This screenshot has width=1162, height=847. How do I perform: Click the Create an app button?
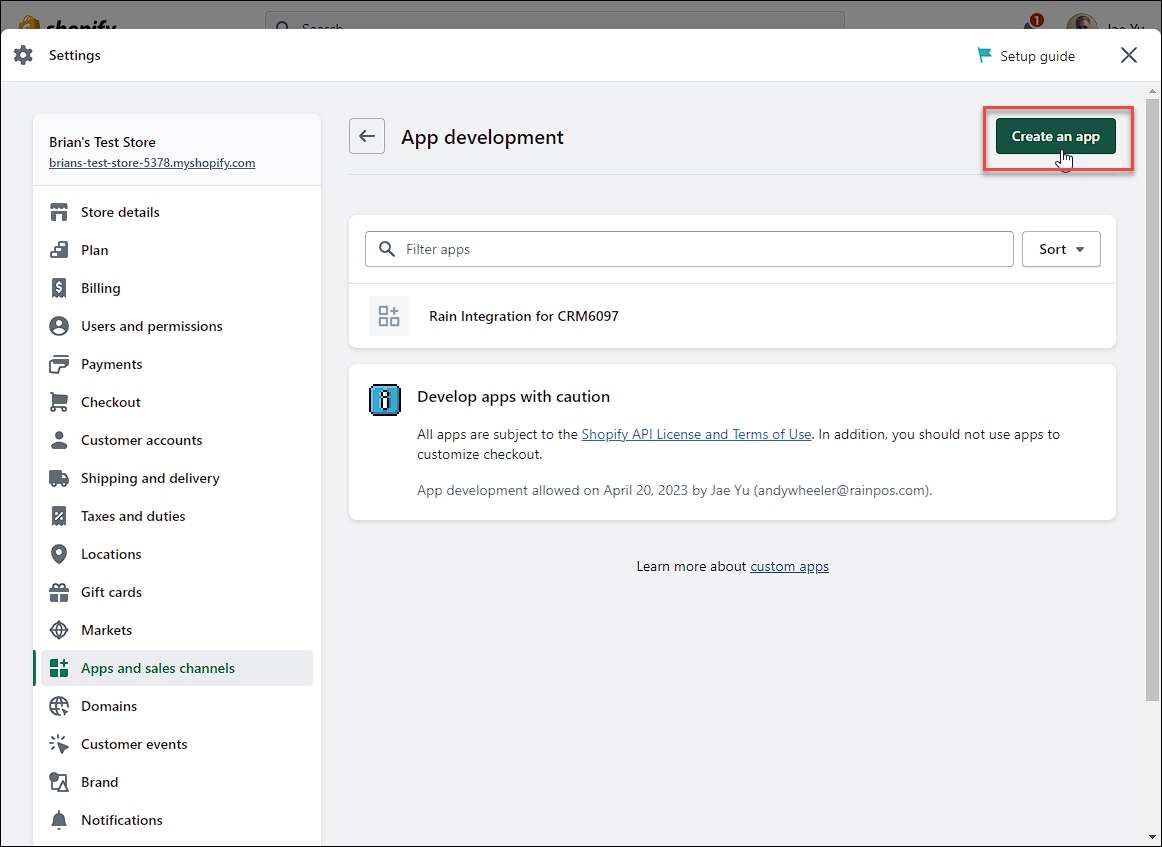pos(1055,136)
